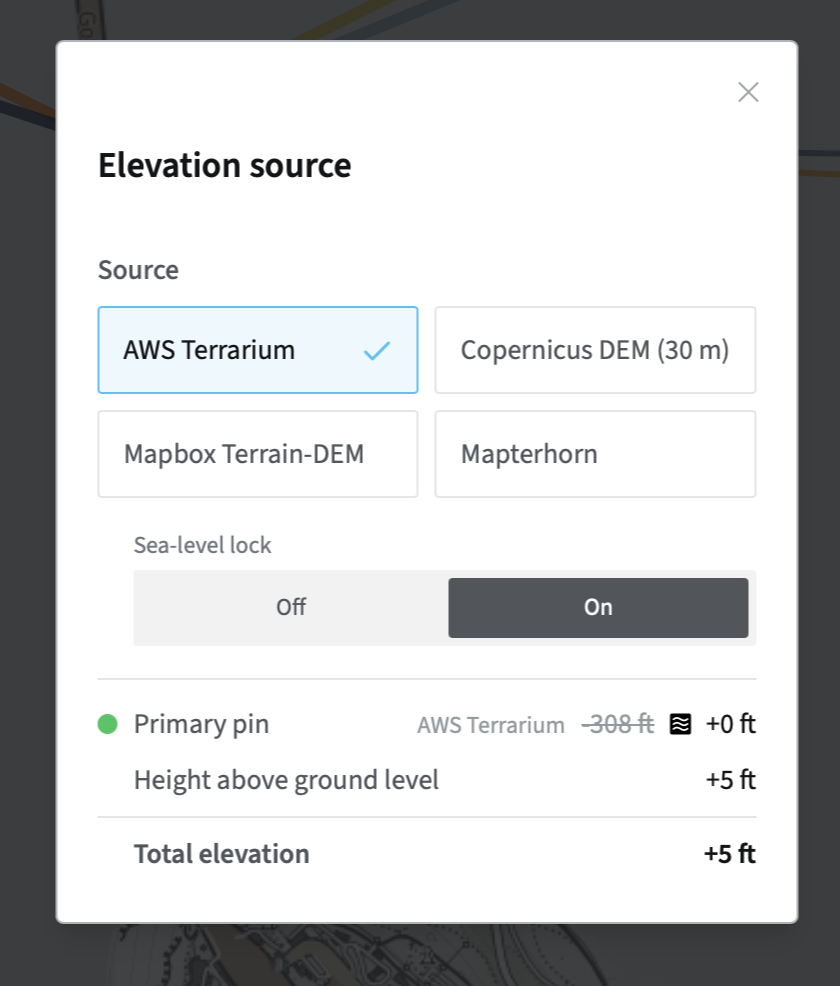The width and height of the screenshot is (840, 986).
Task: Pick the Mapterhorn elevation source
Action: click(595, 454)
